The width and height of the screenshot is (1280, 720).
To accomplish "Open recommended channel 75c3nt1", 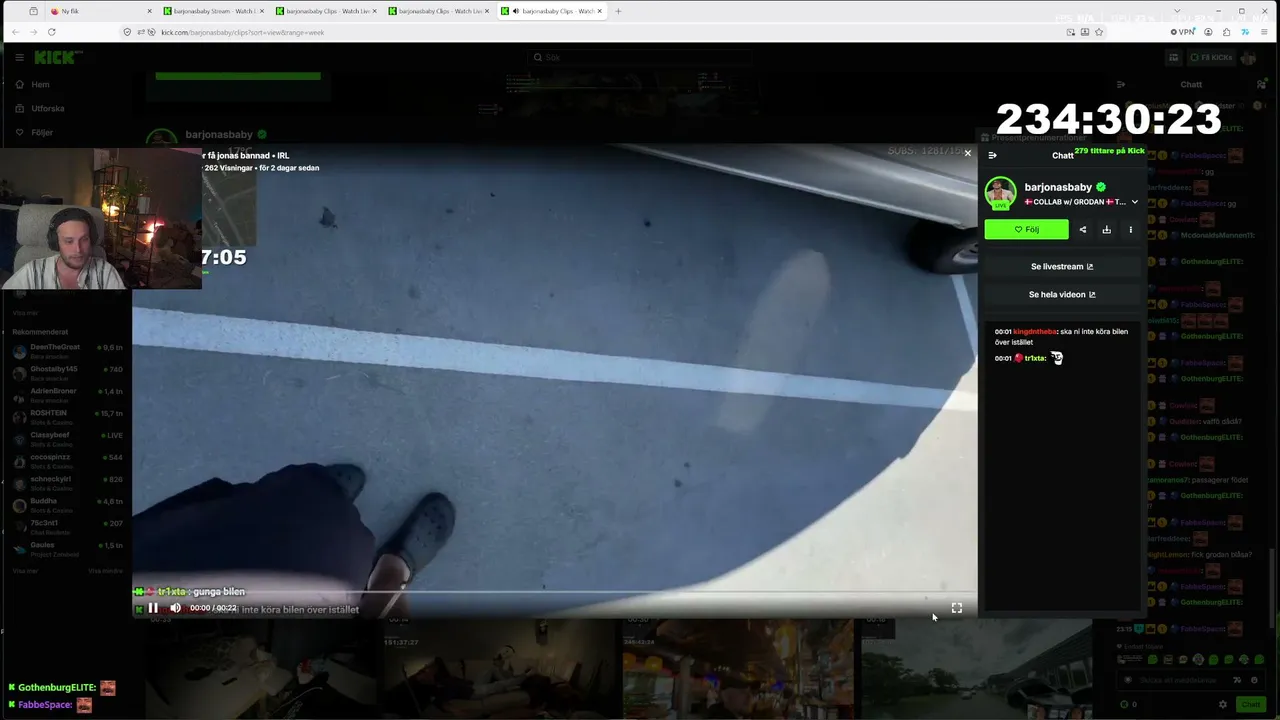I will point(66,526).
